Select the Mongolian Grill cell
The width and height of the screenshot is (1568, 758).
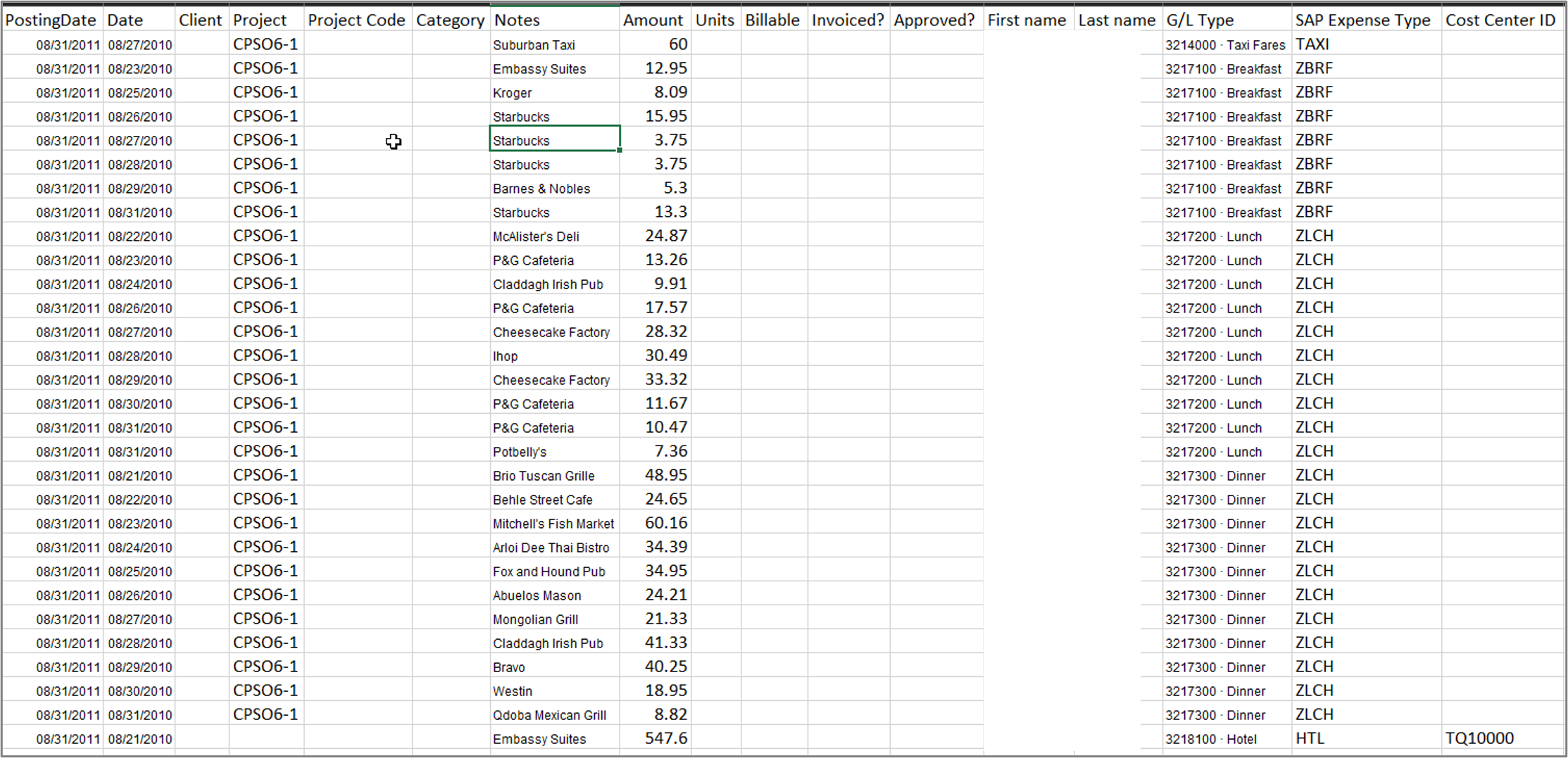(x=555, y=619)
